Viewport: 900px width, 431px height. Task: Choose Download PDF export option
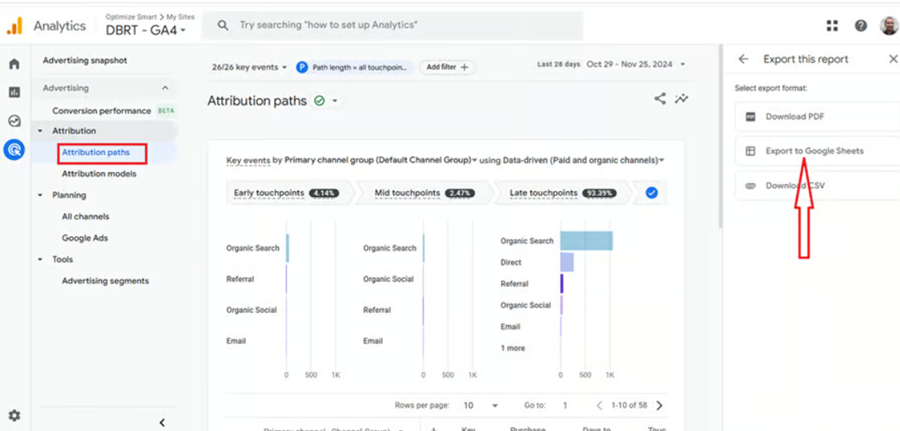(817, 117)
